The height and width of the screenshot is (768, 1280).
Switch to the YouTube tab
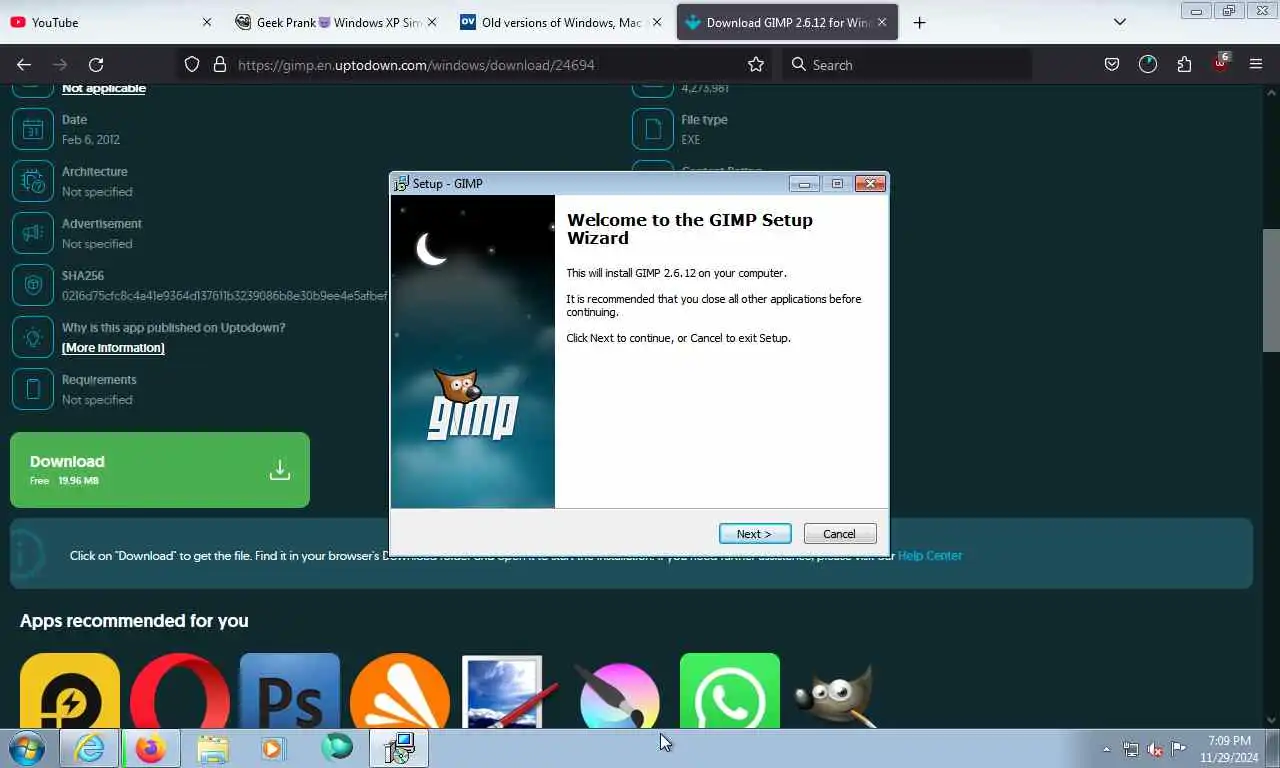[110, 22]
